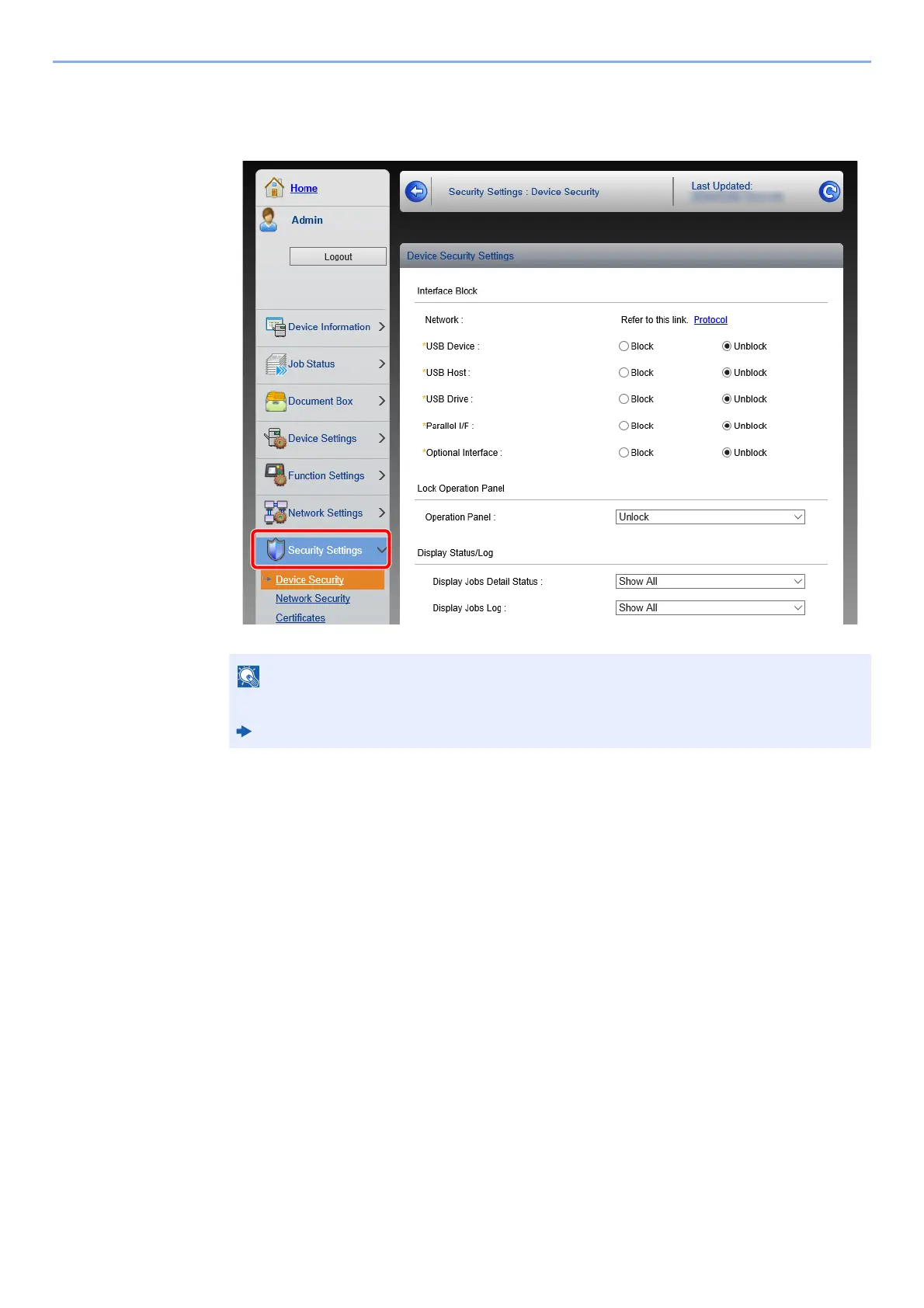This screenshot has width=924, height=1308.
Task: Click the Device Information icon
Action: (x=276, y=327)
